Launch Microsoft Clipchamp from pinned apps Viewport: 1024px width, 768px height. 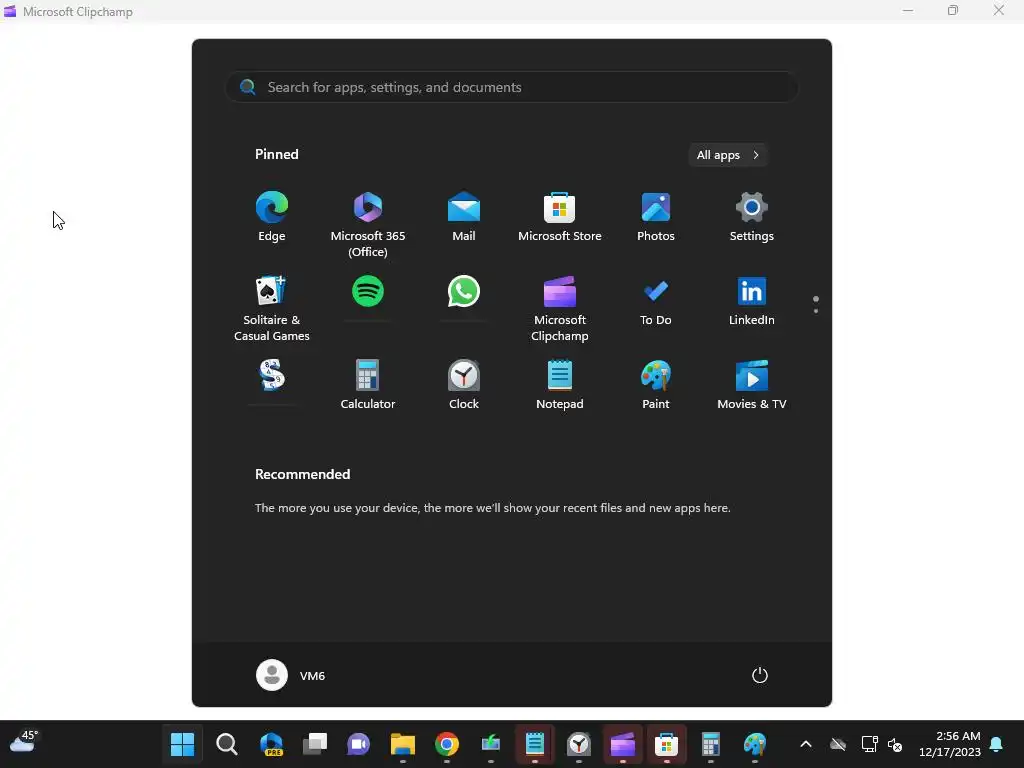[x=560, y=309]
